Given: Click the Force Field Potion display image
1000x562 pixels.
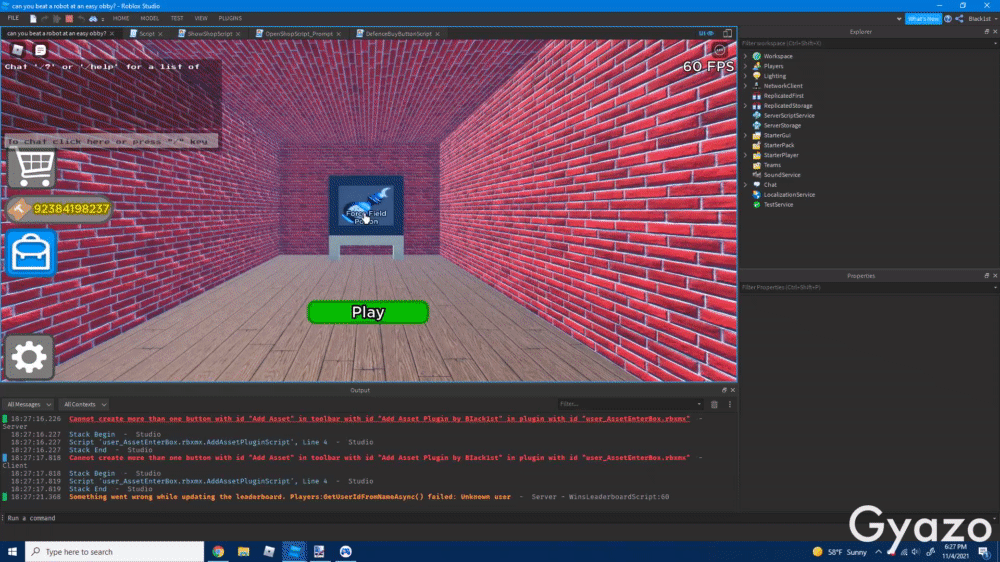Looking at the screenshot, I should tap(366, 205).
